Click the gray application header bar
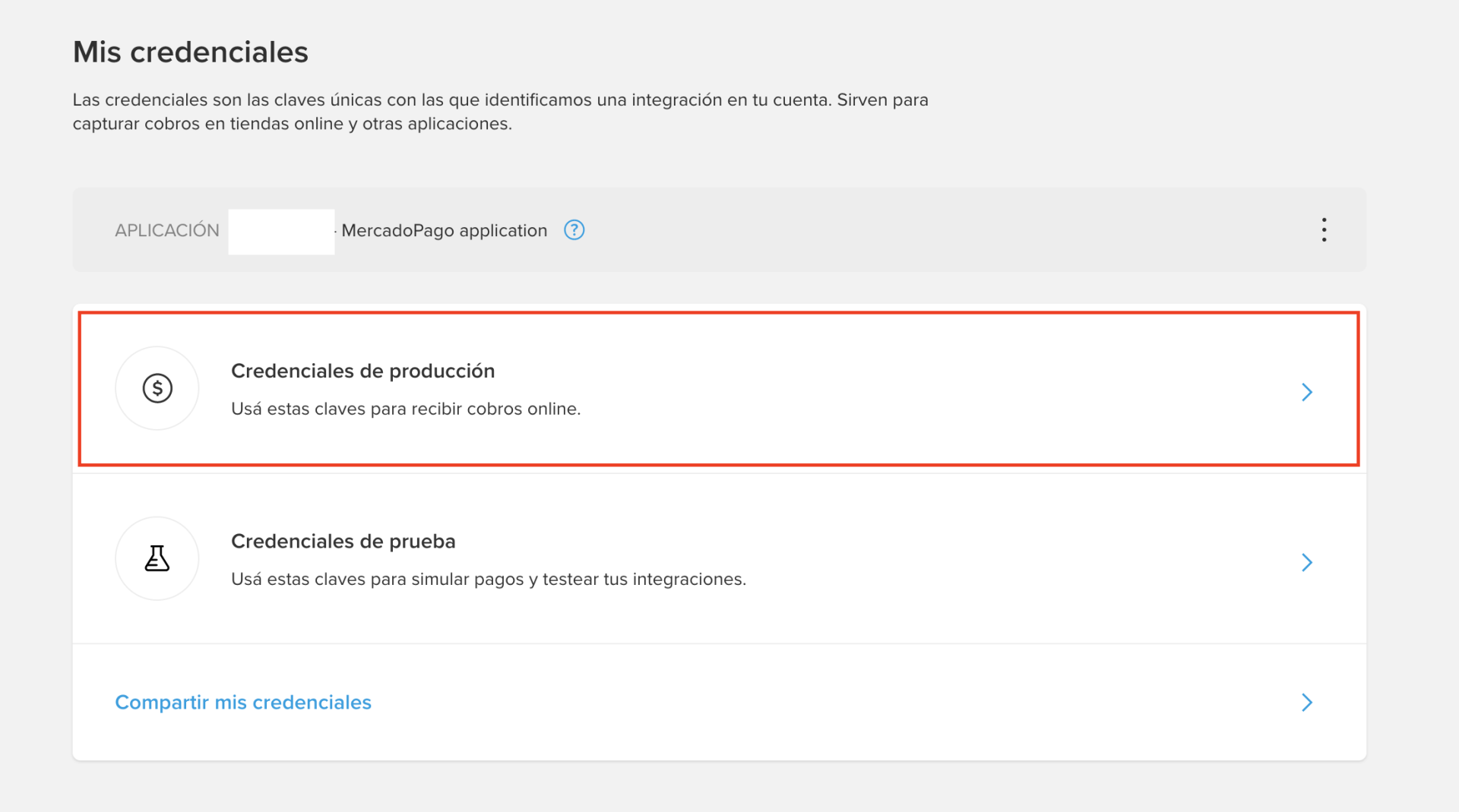Viewport: 1459px width, 812px height. click(x=912, y=230)
